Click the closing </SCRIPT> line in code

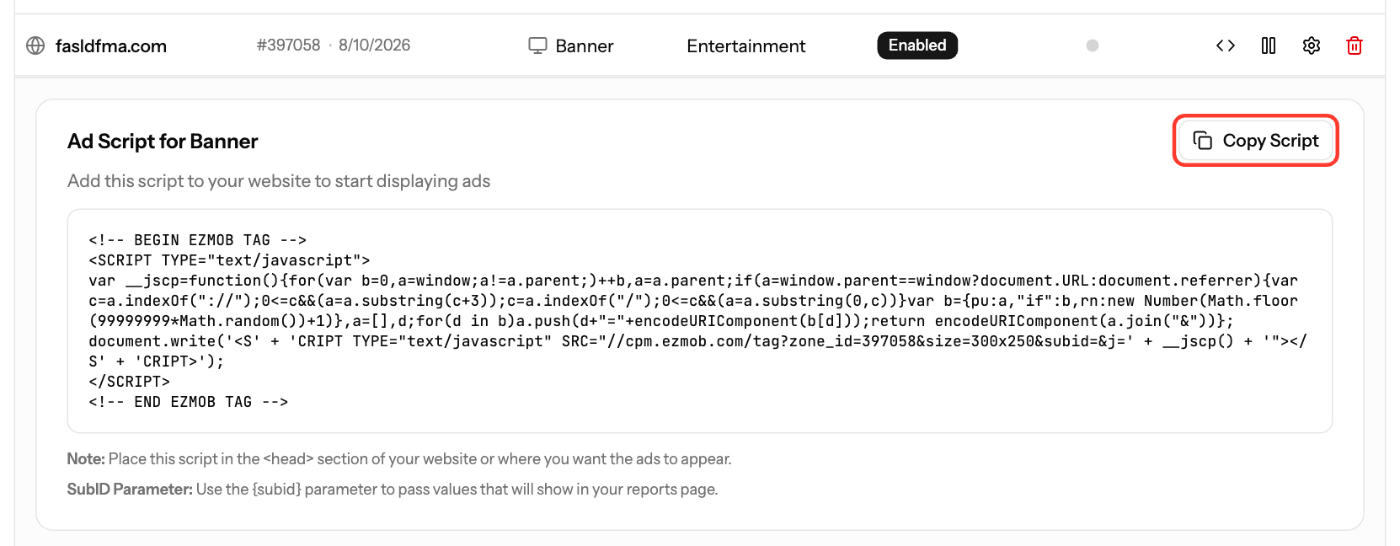point(129,382)
